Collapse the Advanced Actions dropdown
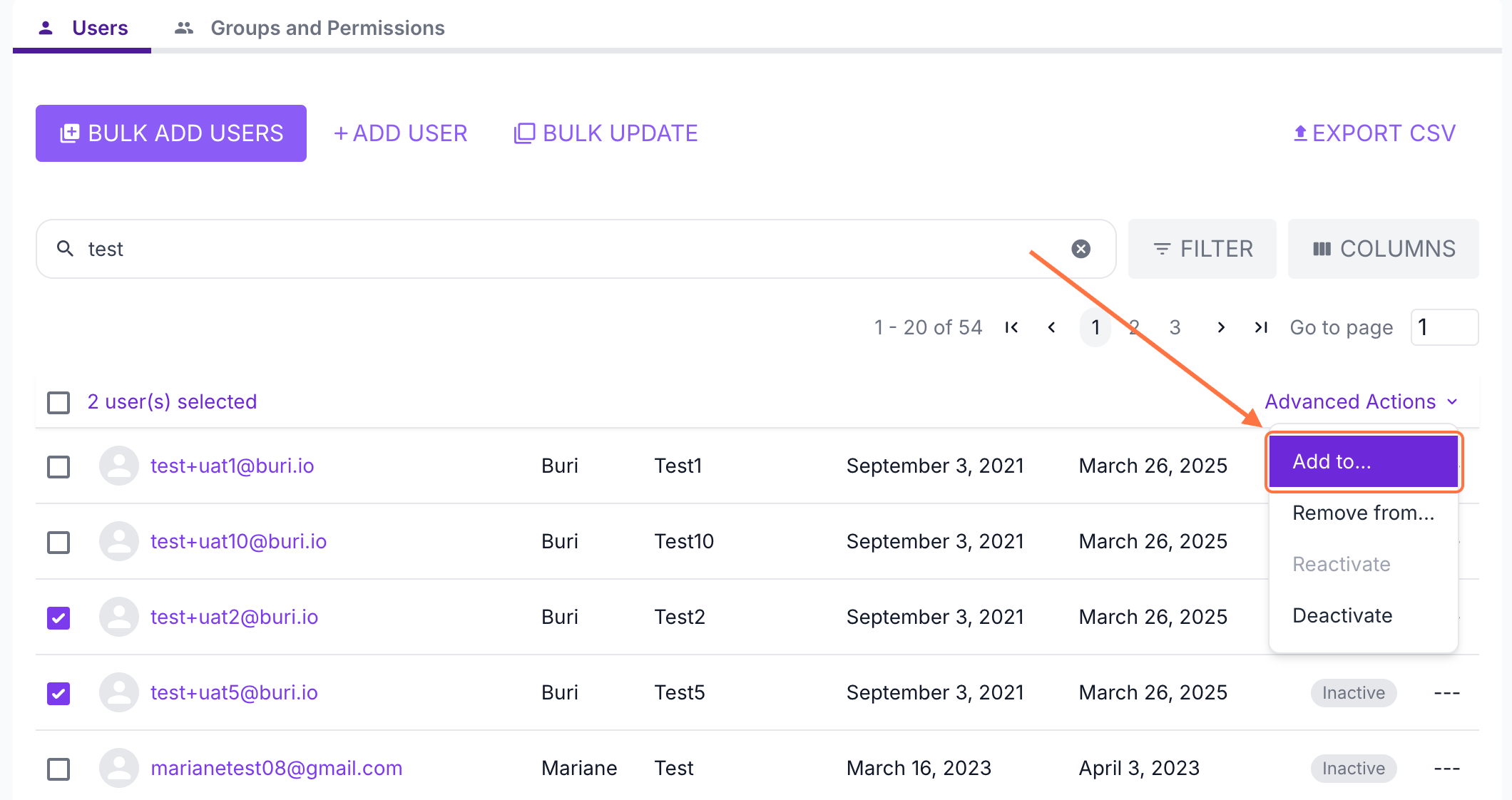1512x800 pixels. click(1361, 402)
